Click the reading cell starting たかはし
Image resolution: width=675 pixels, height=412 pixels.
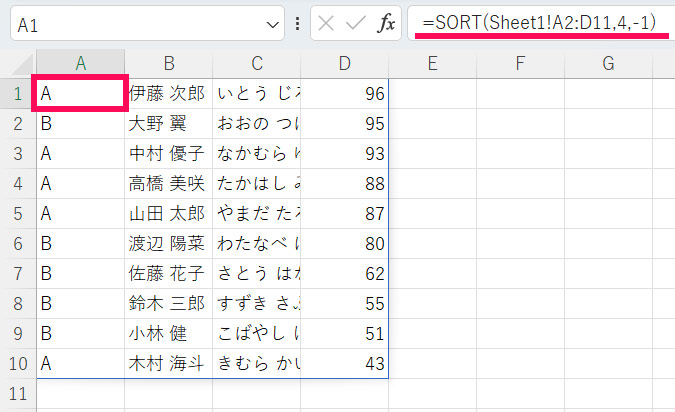[x=257, y=184]
